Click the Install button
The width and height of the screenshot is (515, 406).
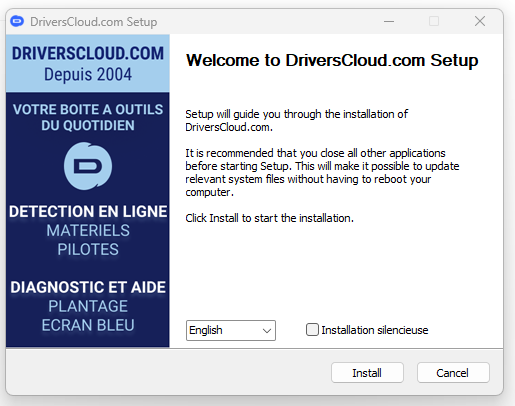tap(367, 373)
